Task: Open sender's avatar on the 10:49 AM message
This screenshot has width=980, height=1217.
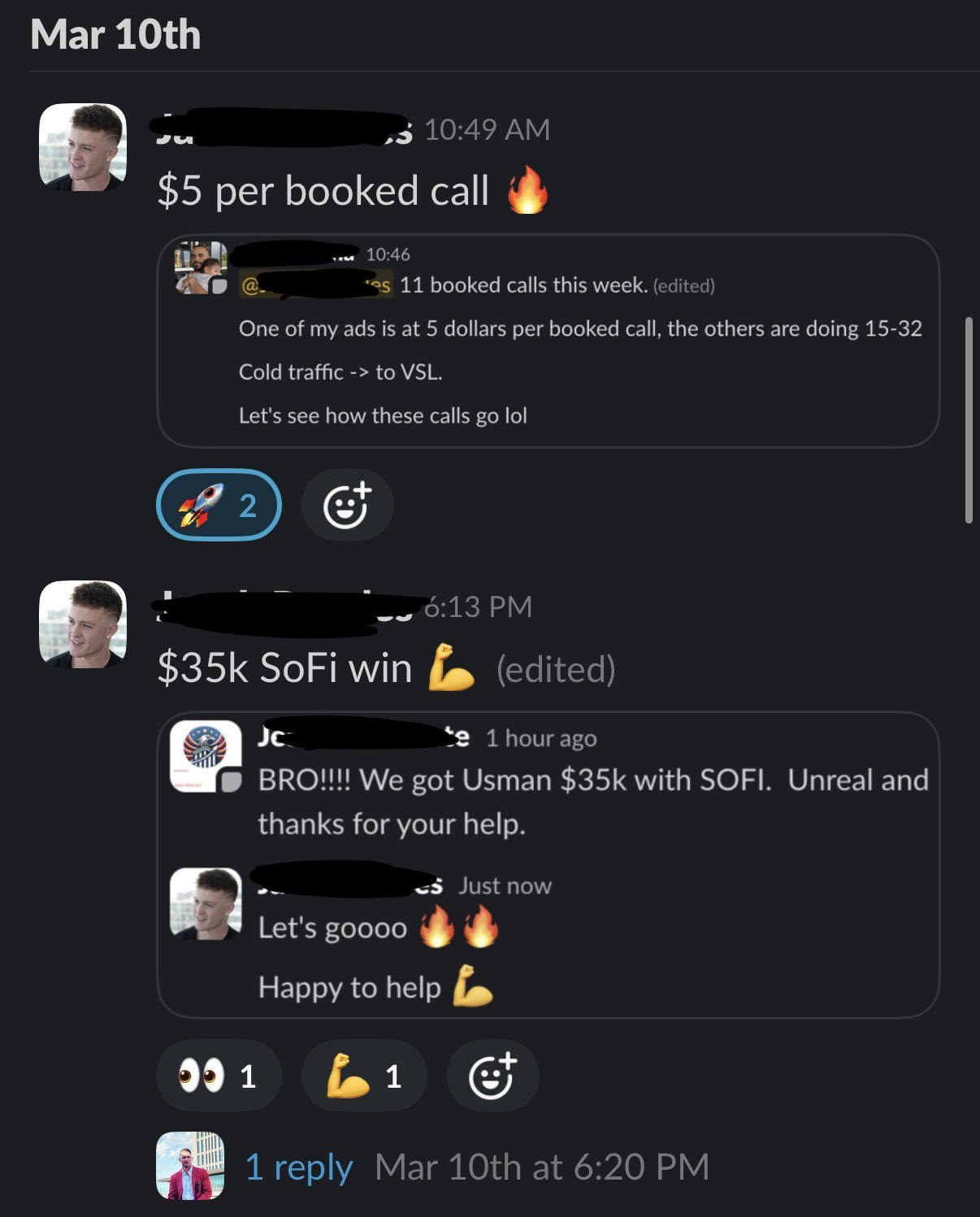Action: coord(83,147)
